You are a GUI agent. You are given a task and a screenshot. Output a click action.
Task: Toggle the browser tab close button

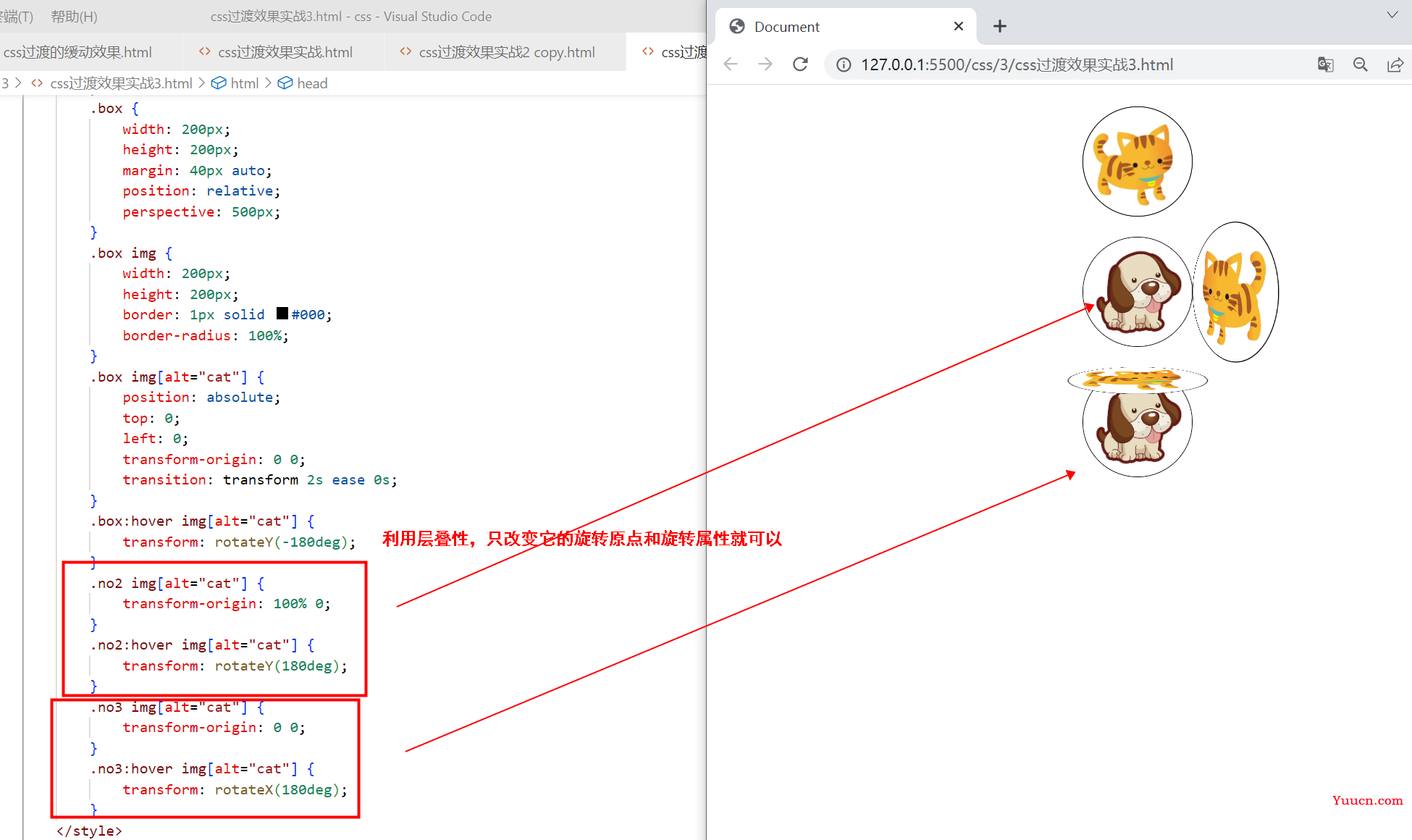pyautogui.click(x=958, y=27)
